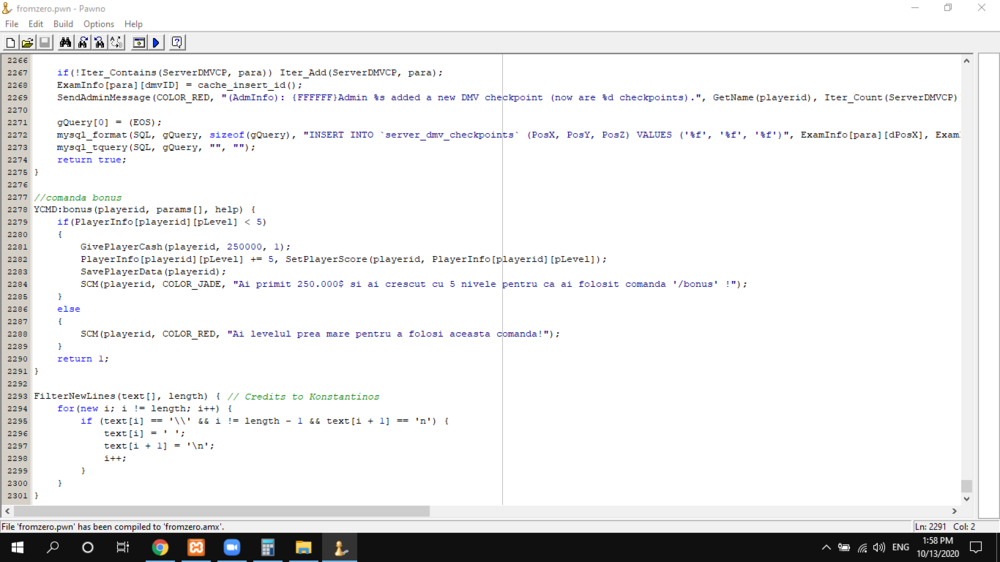Click the Find Previous binoculars icon
Screen dimensions: 1000x562
click(99, 43)
